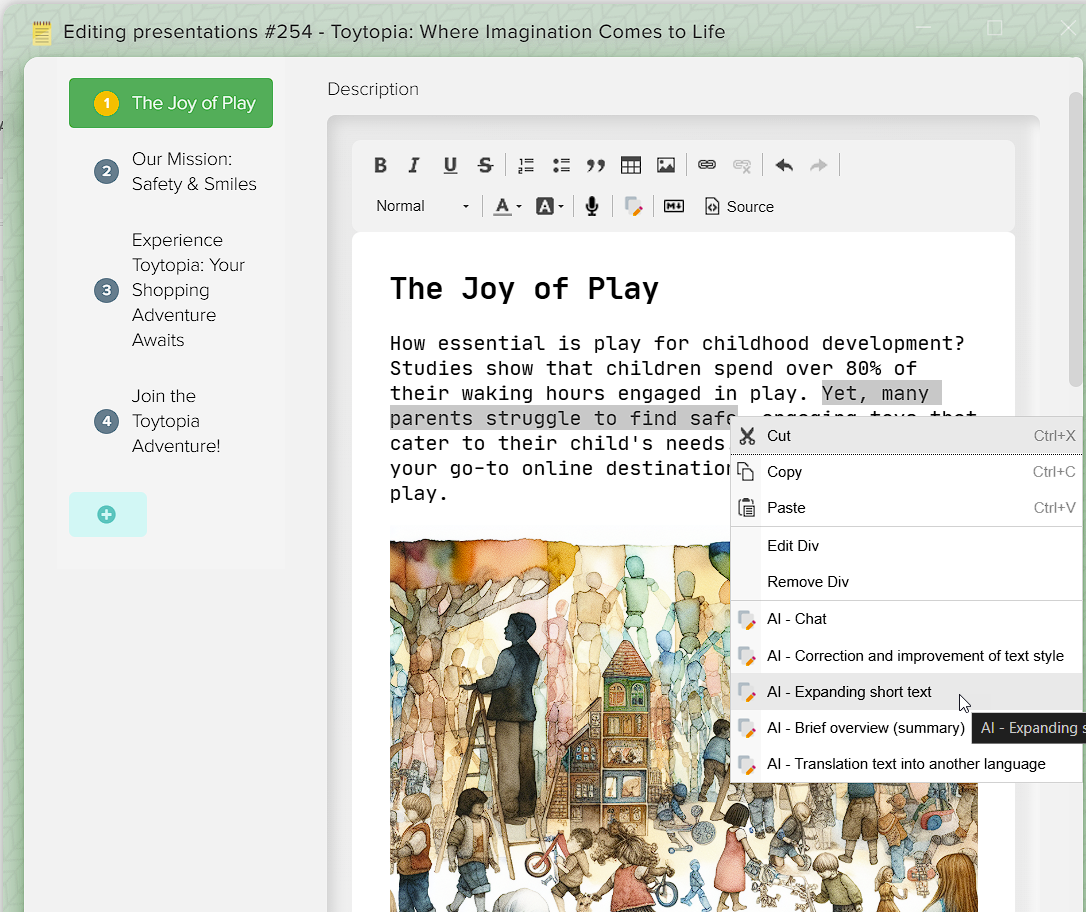The image size is (1086, 912).
Task: Choose Cut from context menu
Action: coord(907,436)
